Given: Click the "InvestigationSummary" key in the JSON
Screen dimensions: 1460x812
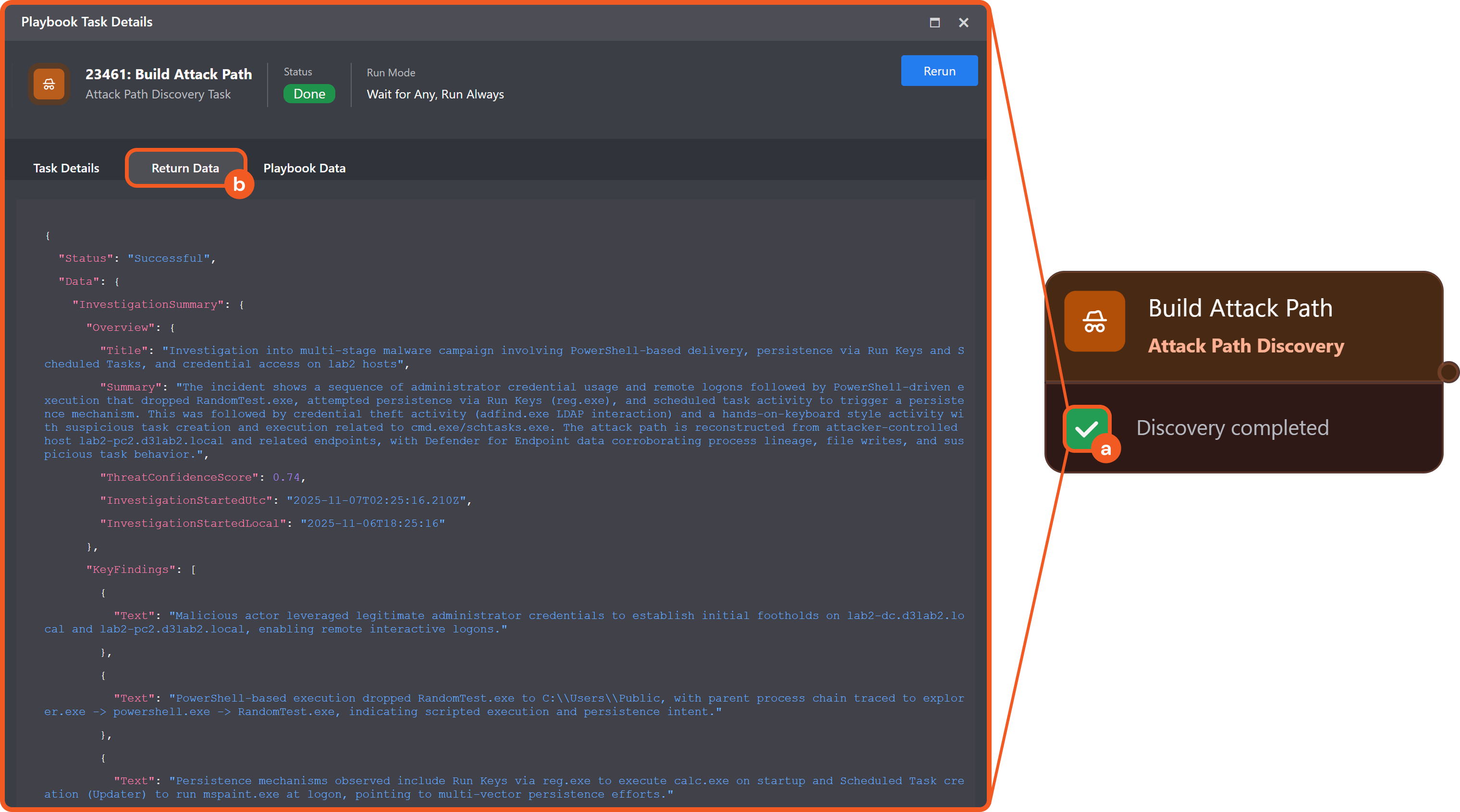Looking at the screenshot, I should click(148, 304).
